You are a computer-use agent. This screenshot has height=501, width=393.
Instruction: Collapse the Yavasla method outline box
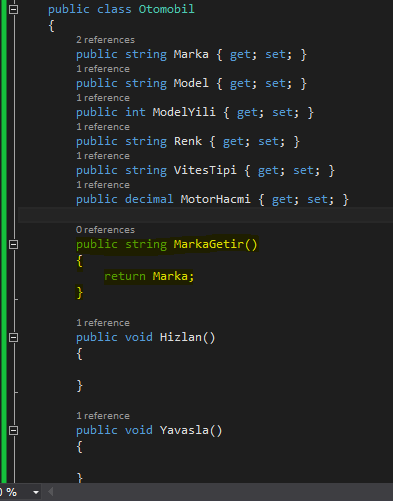pos(13,430)
